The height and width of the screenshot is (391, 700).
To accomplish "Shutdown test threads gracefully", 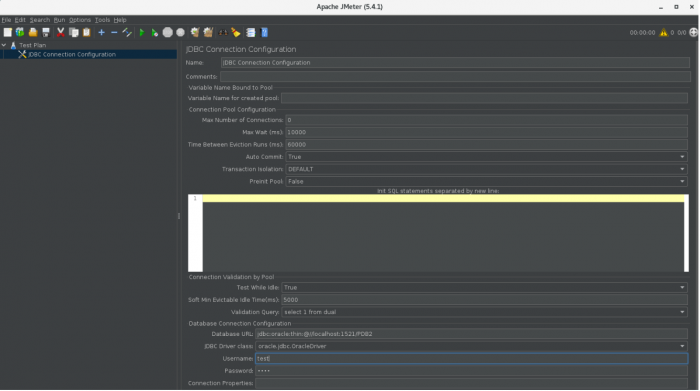I will (x=180, y=33).
